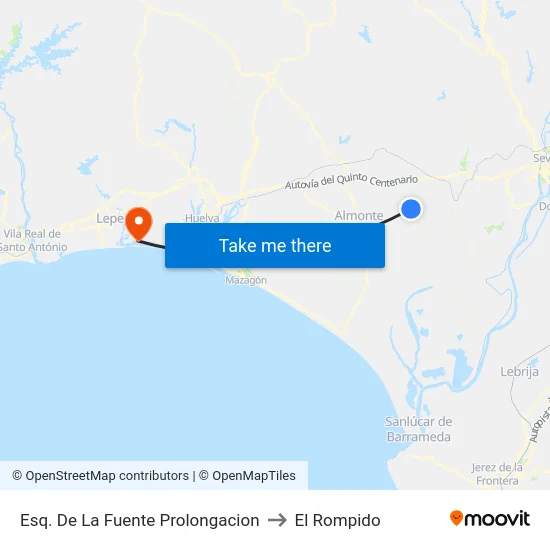Open the Moovit logo
550x550 pixels.
(490, 519)
